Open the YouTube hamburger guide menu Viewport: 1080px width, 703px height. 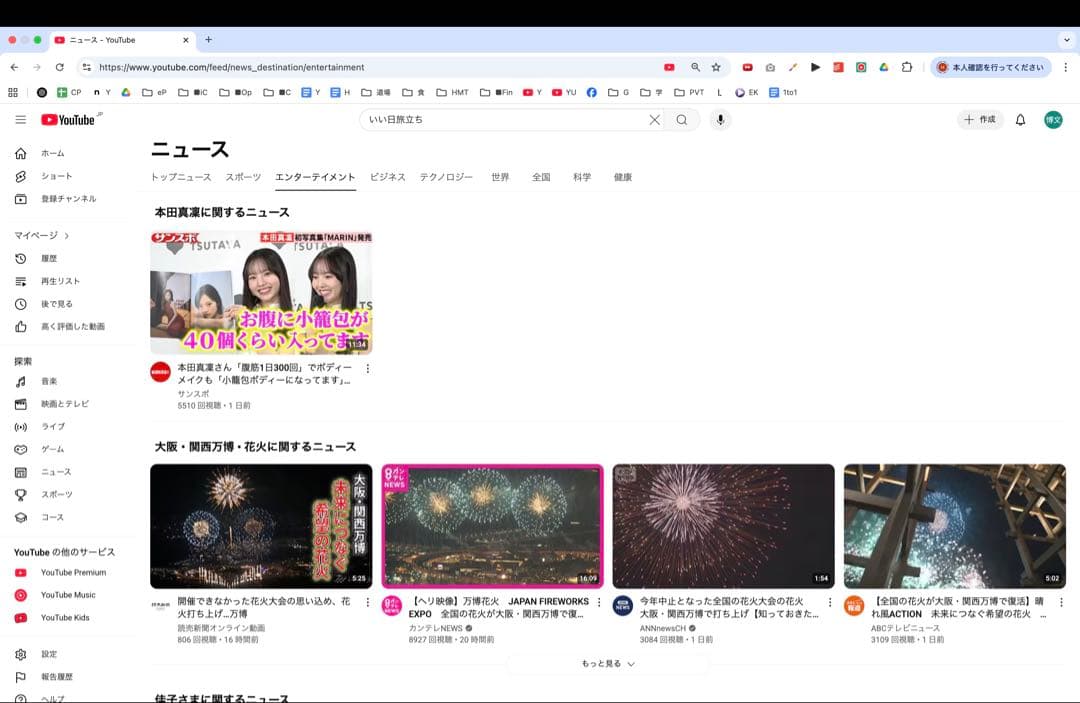20,120
